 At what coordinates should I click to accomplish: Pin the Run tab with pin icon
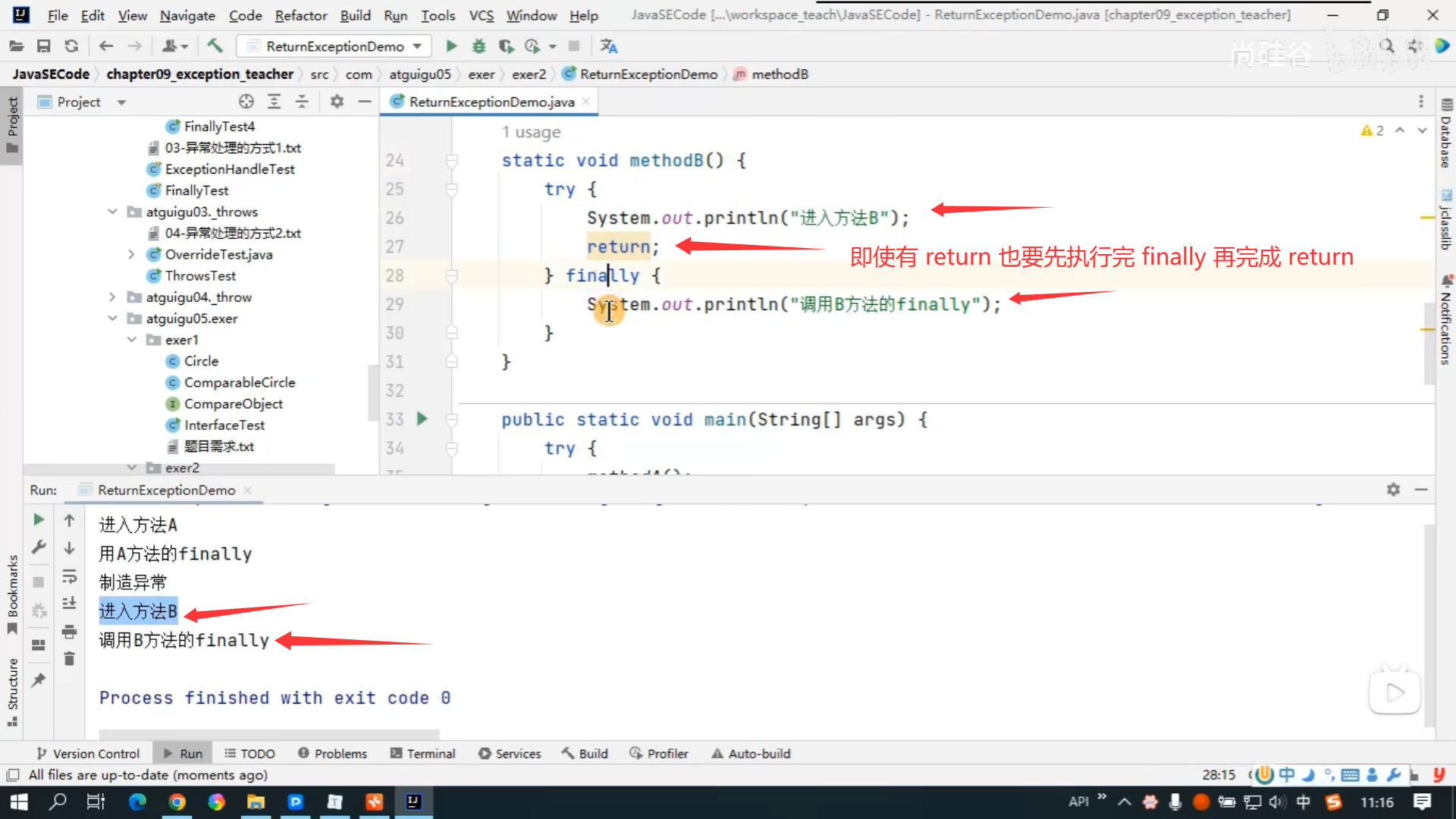coord(39,680)
